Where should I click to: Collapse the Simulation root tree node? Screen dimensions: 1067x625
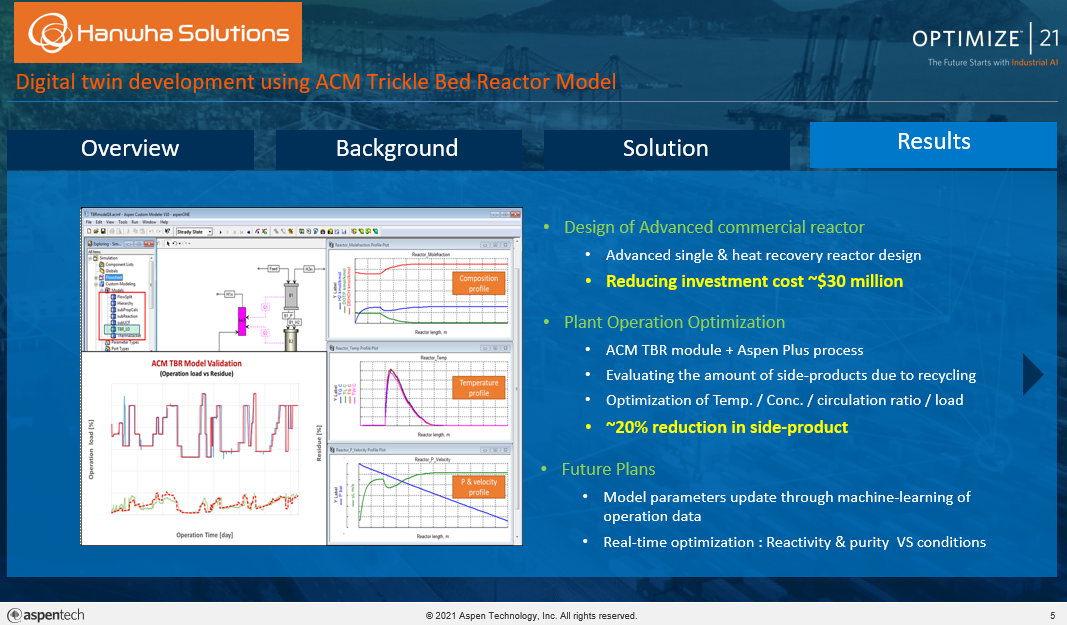pos(91,257)
